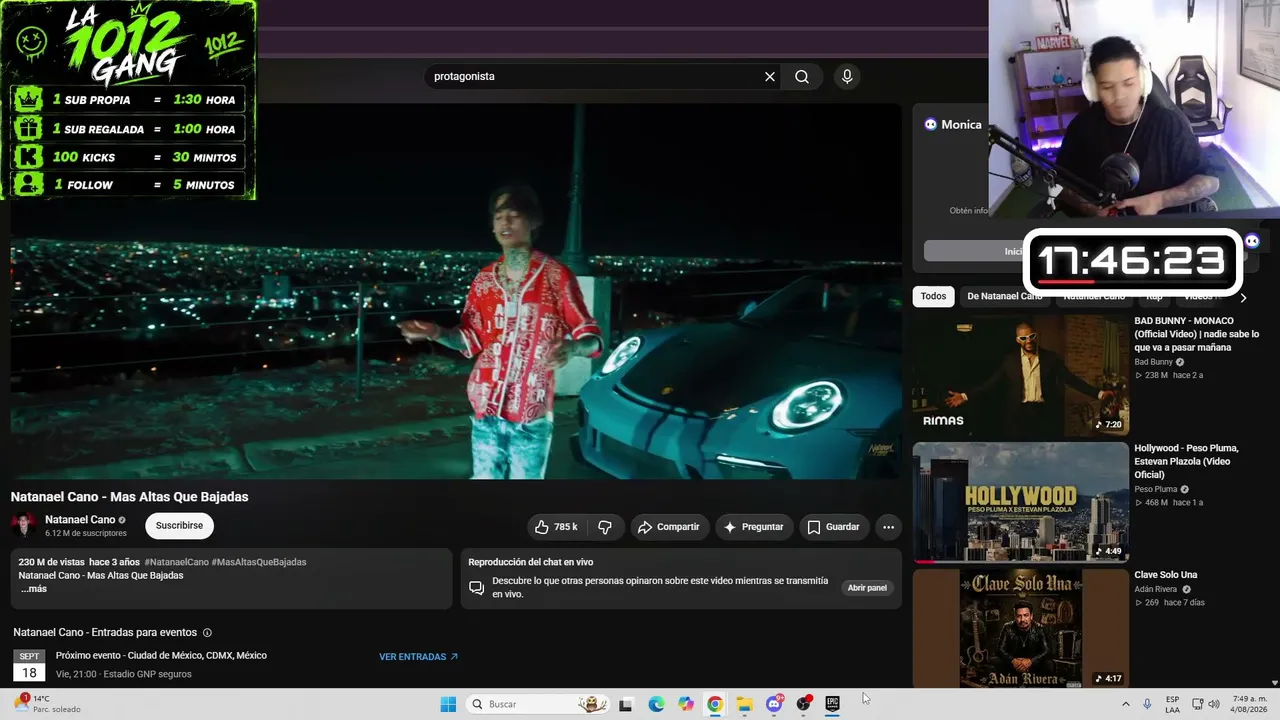Open the Copilot icon in the taskbar
This screenshot has width=1280, height=720.
(x=686, y=704)
